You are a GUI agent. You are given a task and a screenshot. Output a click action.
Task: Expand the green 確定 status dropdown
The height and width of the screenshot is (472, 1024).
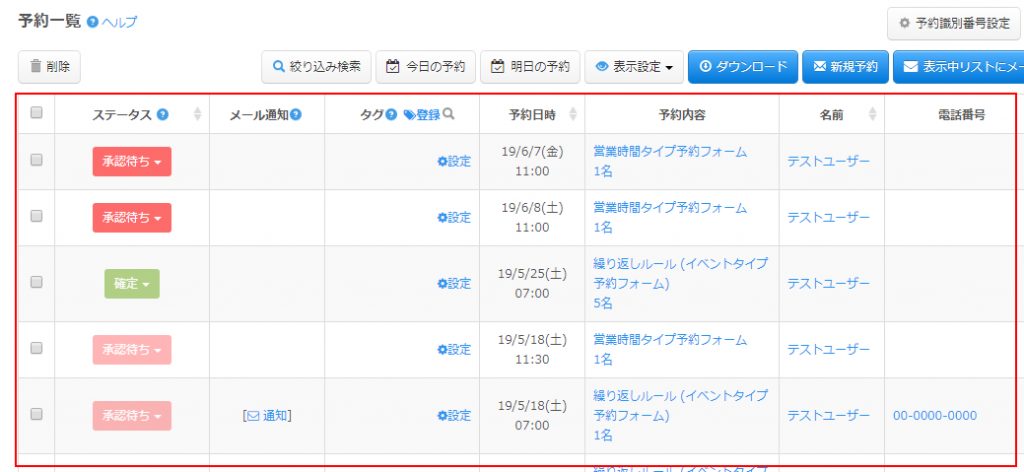pos(132,284)
